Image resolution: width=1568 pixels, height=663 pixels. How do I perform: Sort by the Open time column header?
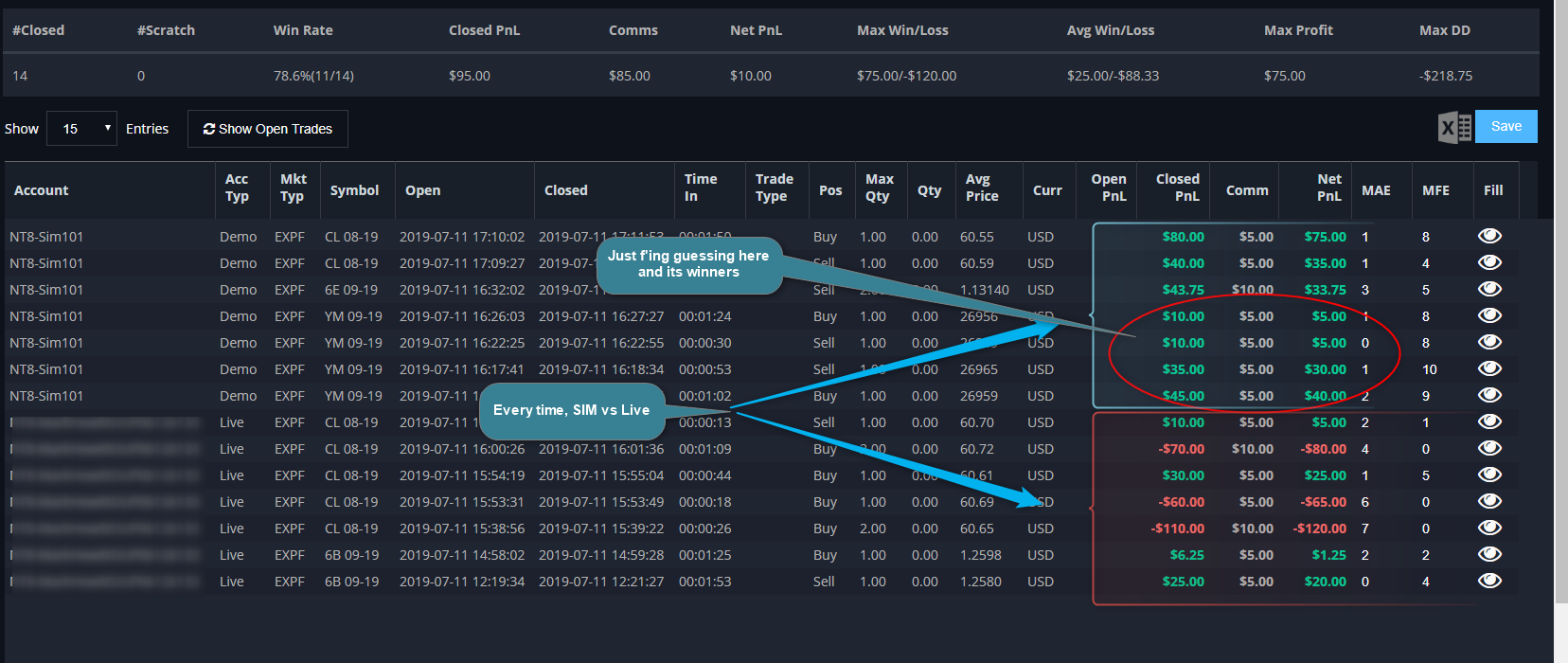click(x=465, y=190)
